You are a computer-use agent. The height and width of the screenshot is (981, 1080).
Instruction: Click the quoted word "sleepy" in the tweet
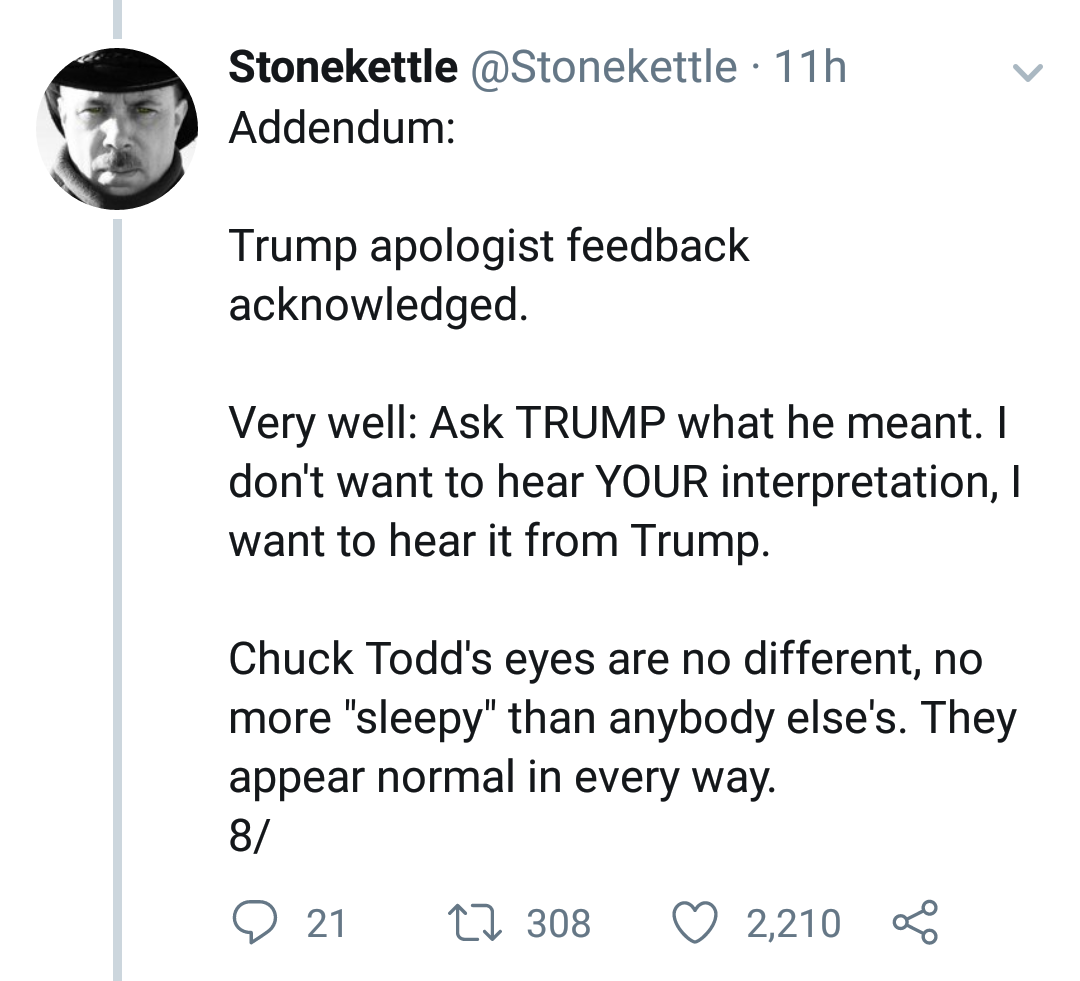pos(413,719)
